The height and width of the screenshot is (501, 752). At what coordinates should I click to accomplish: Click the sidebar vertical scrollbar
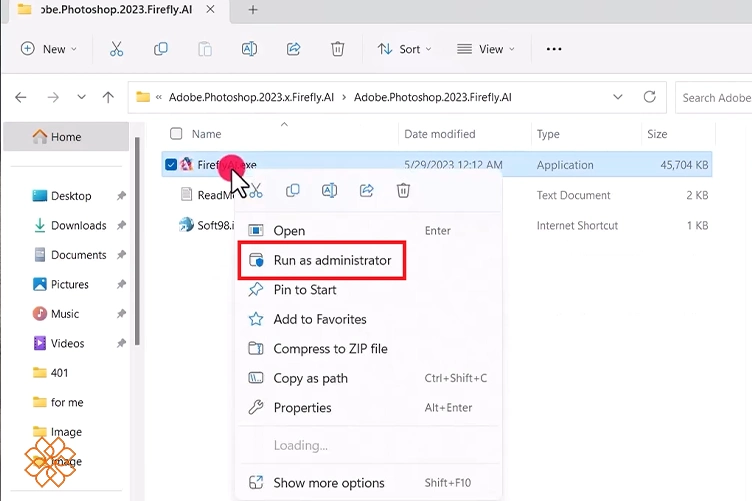(x=137, y=241)
